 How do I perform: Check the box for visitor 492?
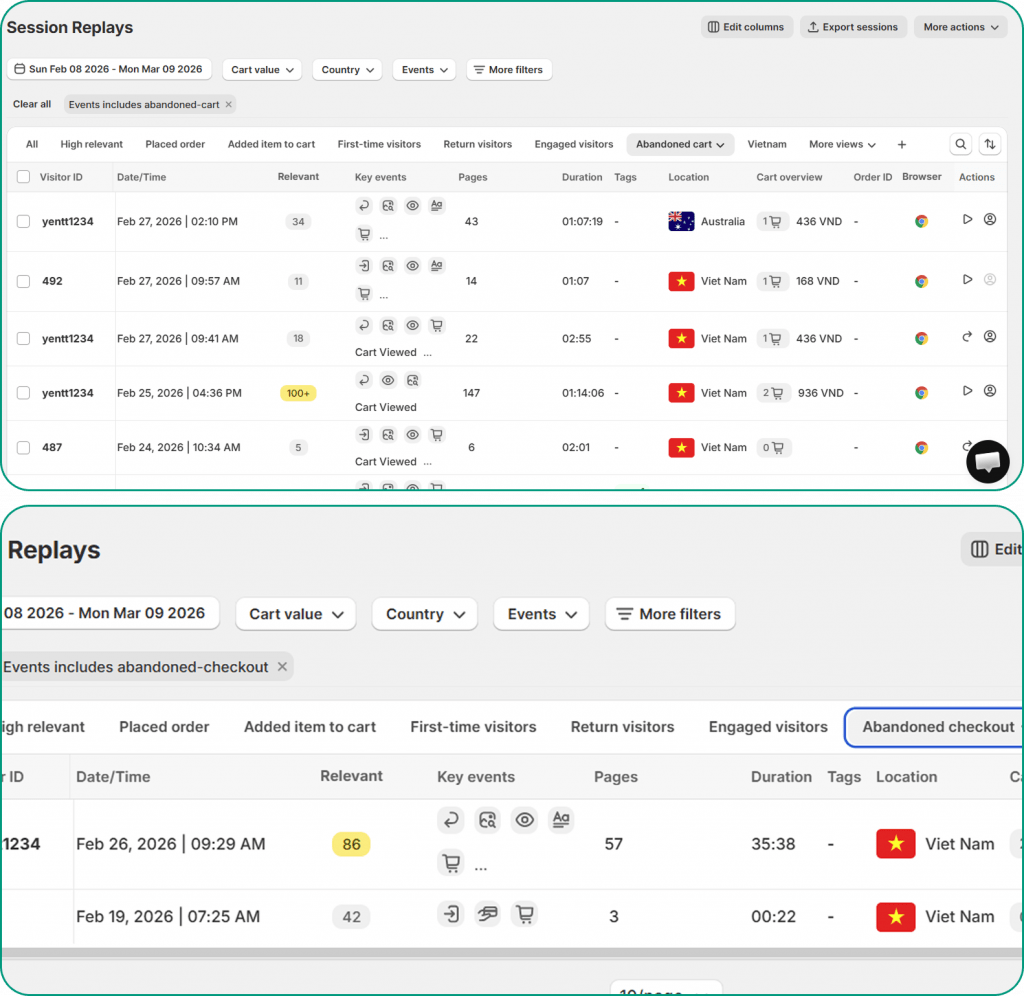point(23,282)
